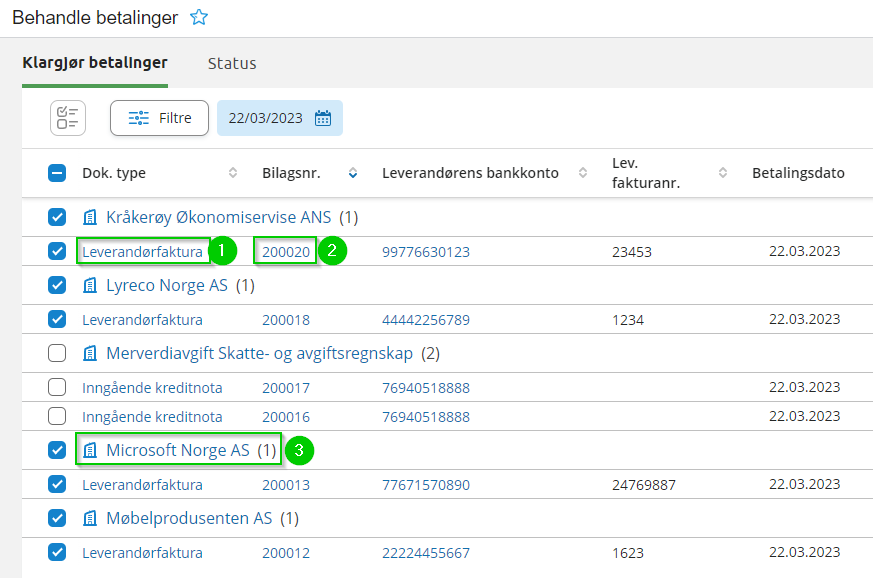Open voucher number 200018
Screen dimensions: 873x578
286,320
